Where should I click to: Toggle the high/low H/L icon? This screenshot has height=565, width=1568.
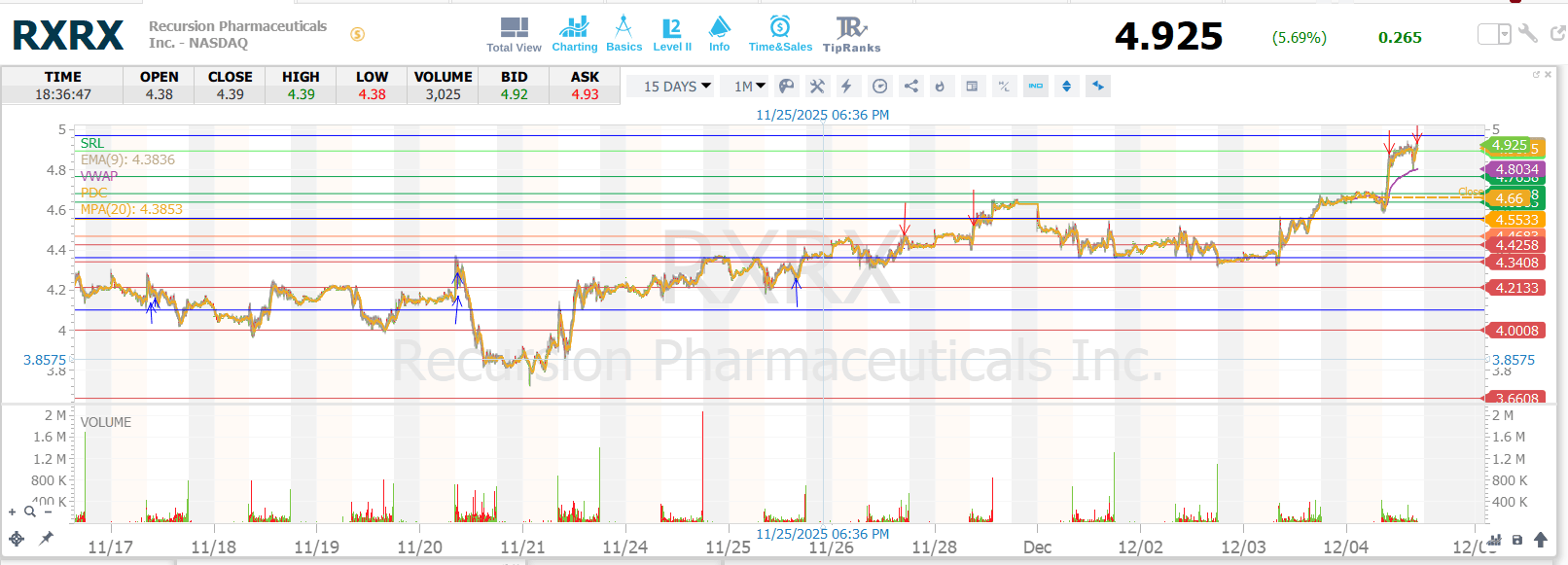click(1004, 87)
